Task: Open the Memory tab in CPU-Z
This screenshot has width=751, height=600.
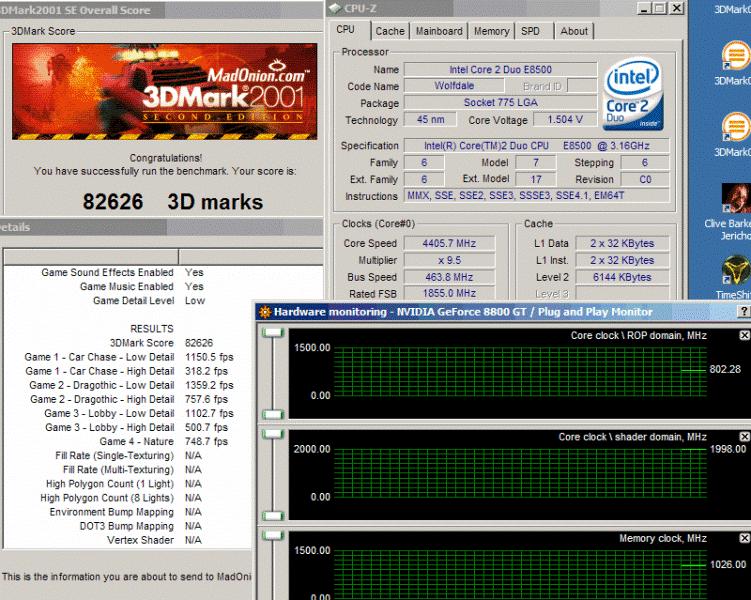Action: 491,31
